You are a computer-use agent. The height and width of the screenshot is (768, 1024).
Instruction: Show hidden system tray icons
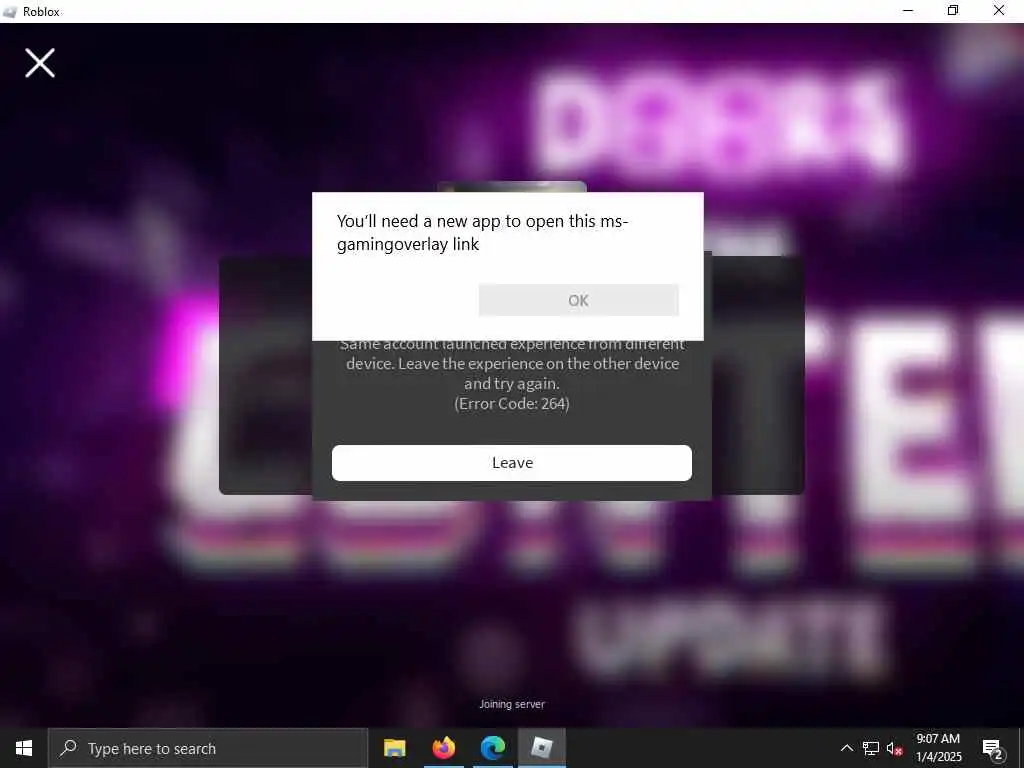click(x=846, y=748)
